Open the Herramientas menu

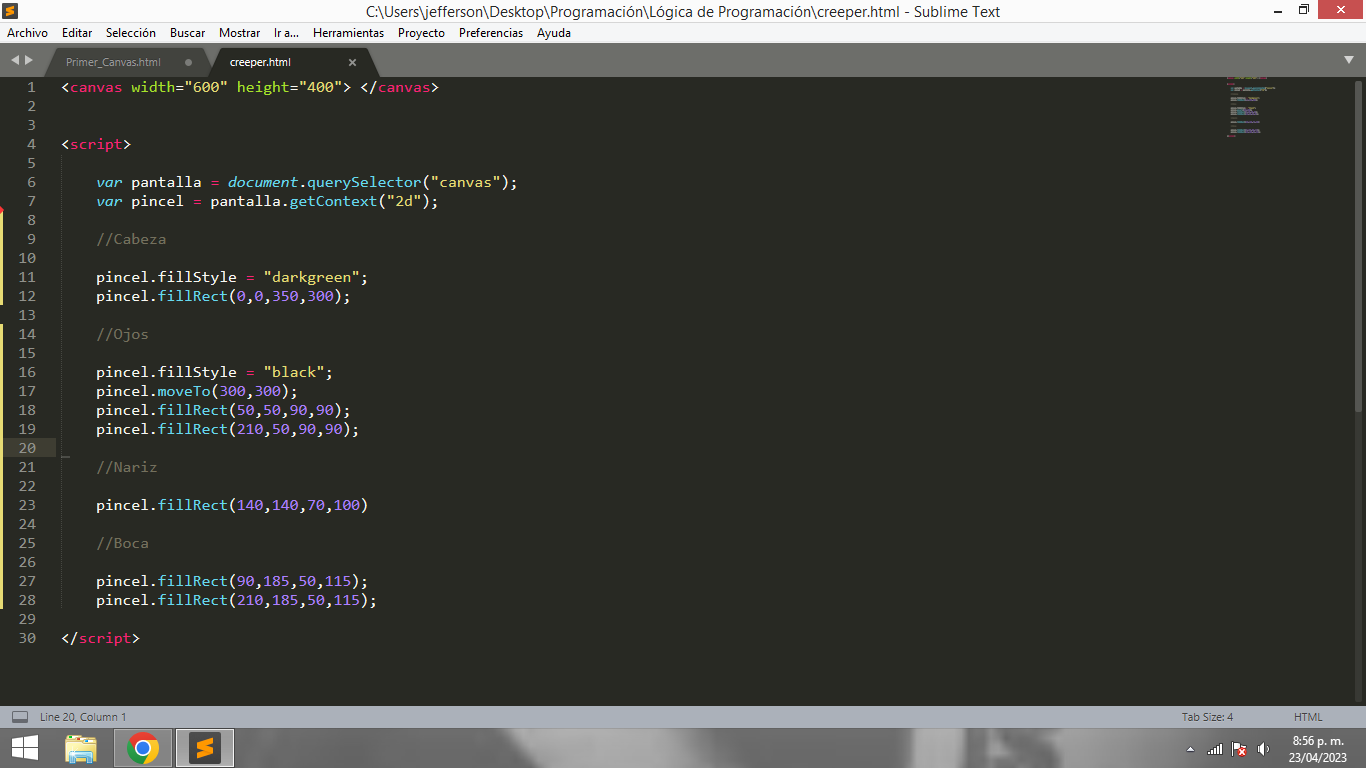tap(348, 33)
